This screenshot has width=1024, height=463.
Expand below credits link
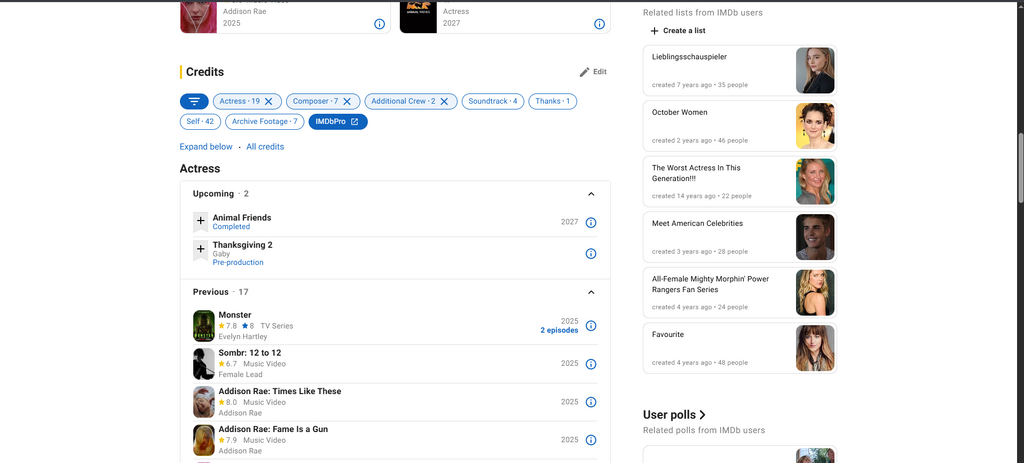pyautogui.click(x=206, y=147)
